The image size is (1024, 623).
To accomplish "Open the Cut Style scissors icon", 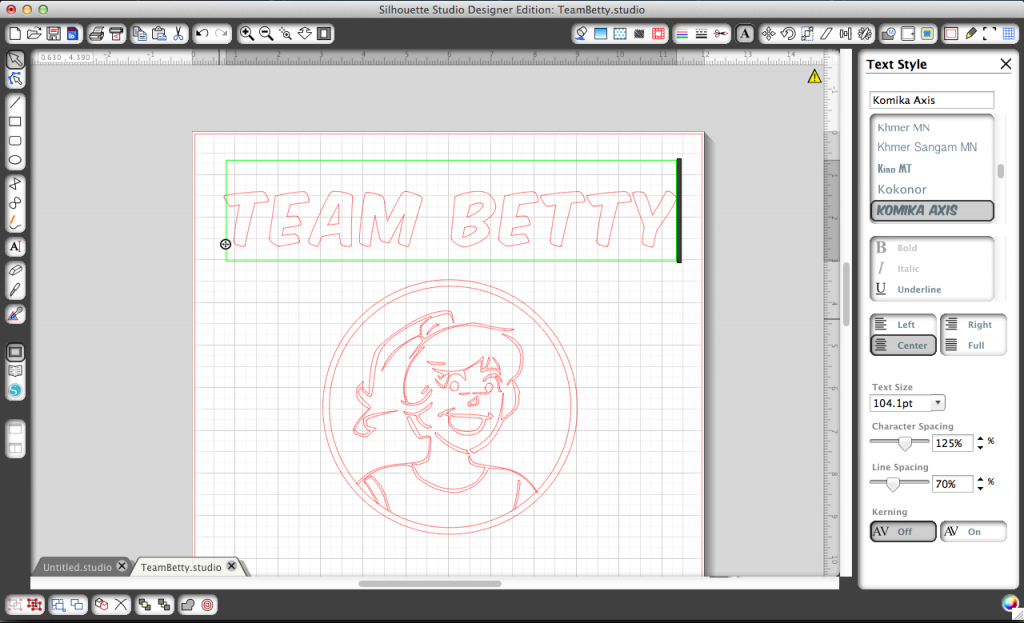I will point(720,33).
